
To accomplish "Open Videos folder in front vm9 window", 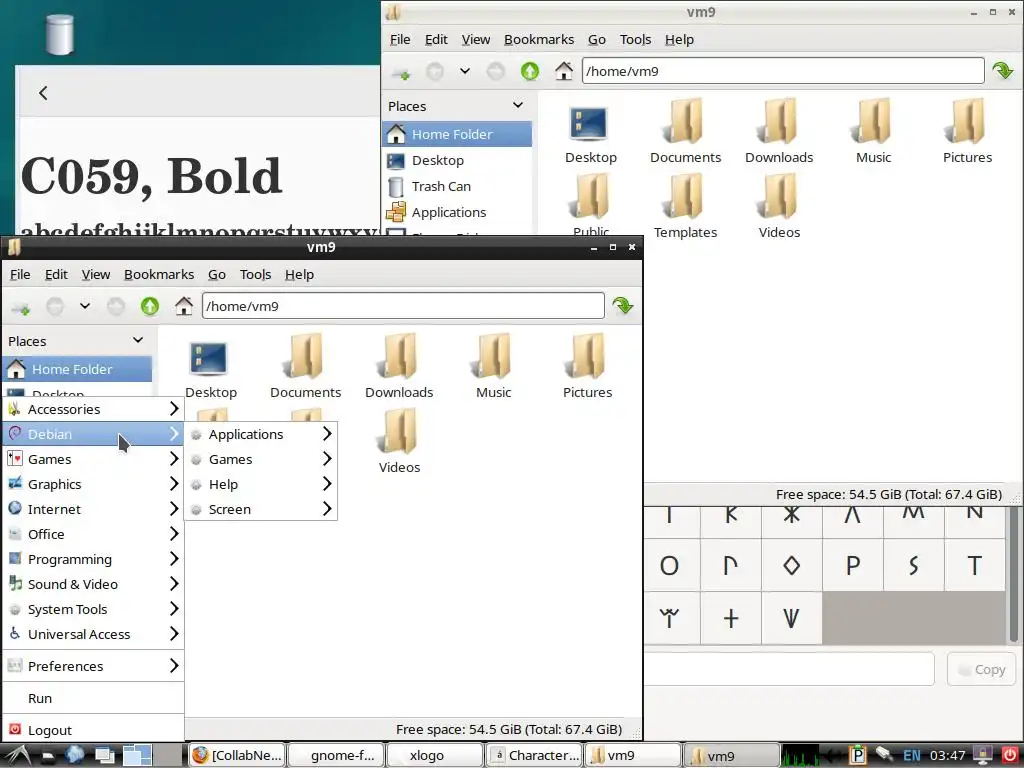I will (399, 441).
